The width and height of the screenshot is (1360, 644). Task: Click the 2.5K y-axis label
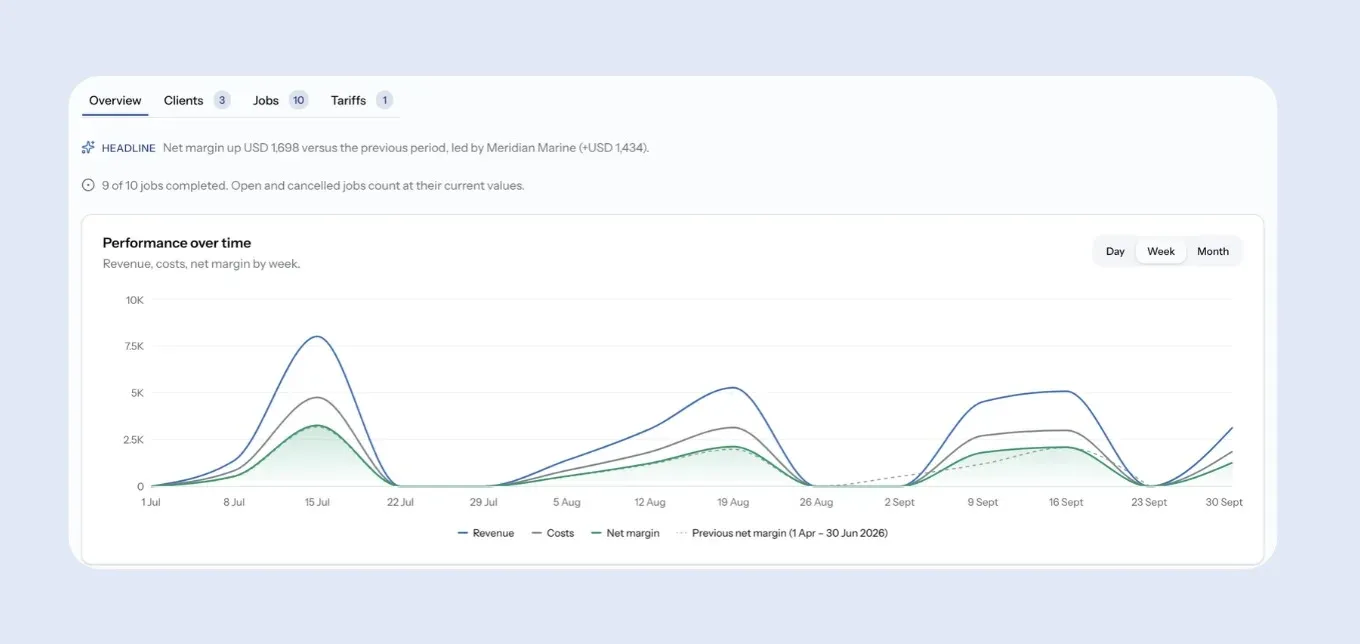tap(133, 440)
